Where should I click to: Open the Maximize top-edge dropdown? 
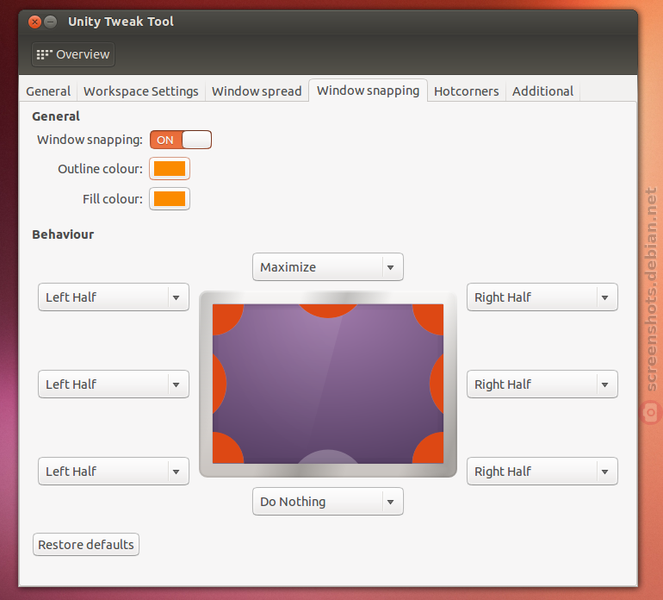coord(328,267)
